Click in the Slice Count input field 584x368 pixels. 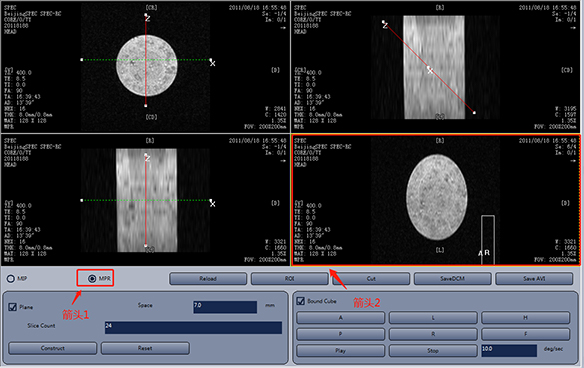193,327
